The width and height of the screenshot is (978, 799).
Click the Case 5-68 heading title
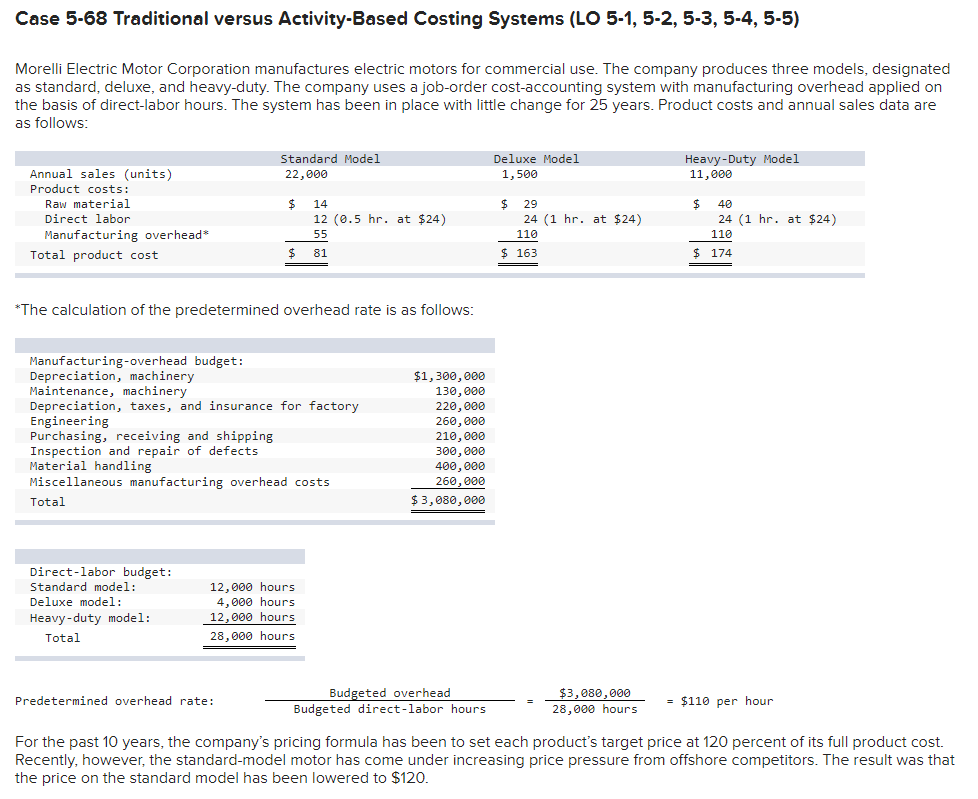tap(407, 19)
